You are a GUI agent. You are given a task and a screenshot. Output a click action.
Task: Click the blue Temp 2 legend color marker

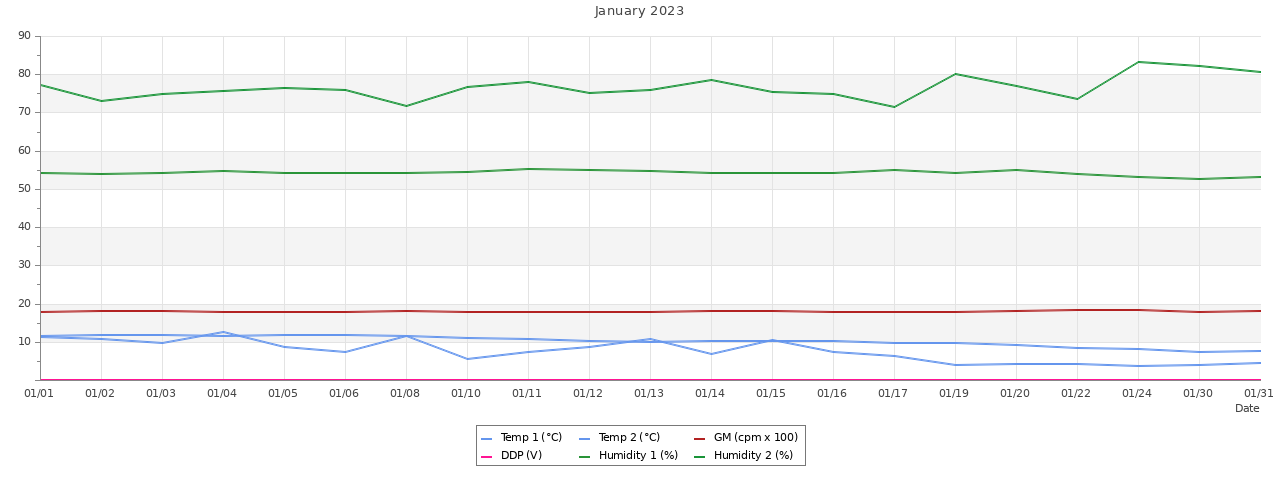585,439
